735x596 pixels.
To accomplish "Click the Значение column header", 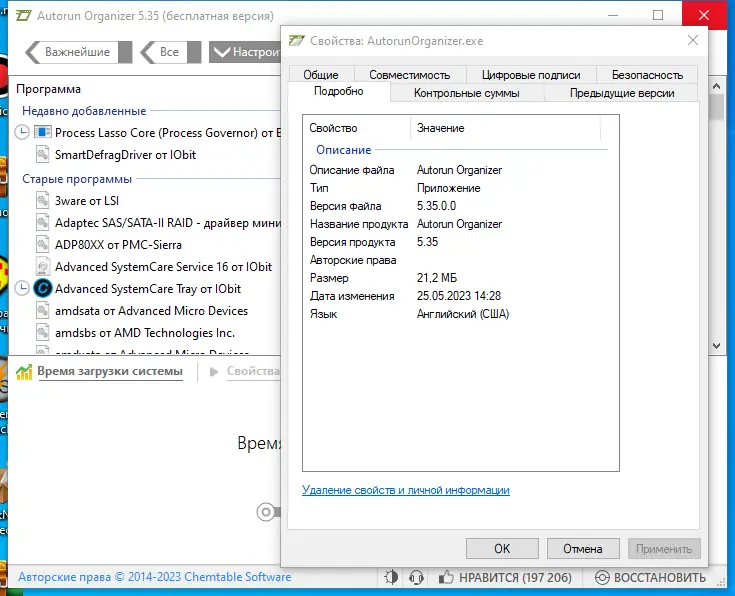I will click(505, 128).
